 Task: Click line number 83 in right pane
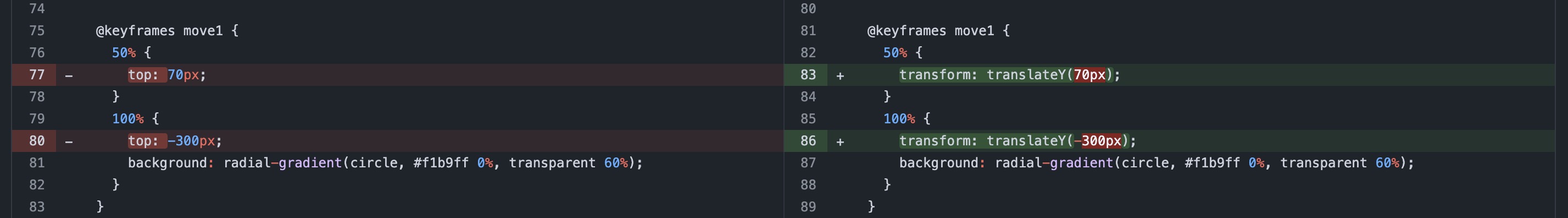(x=808, y=74)
